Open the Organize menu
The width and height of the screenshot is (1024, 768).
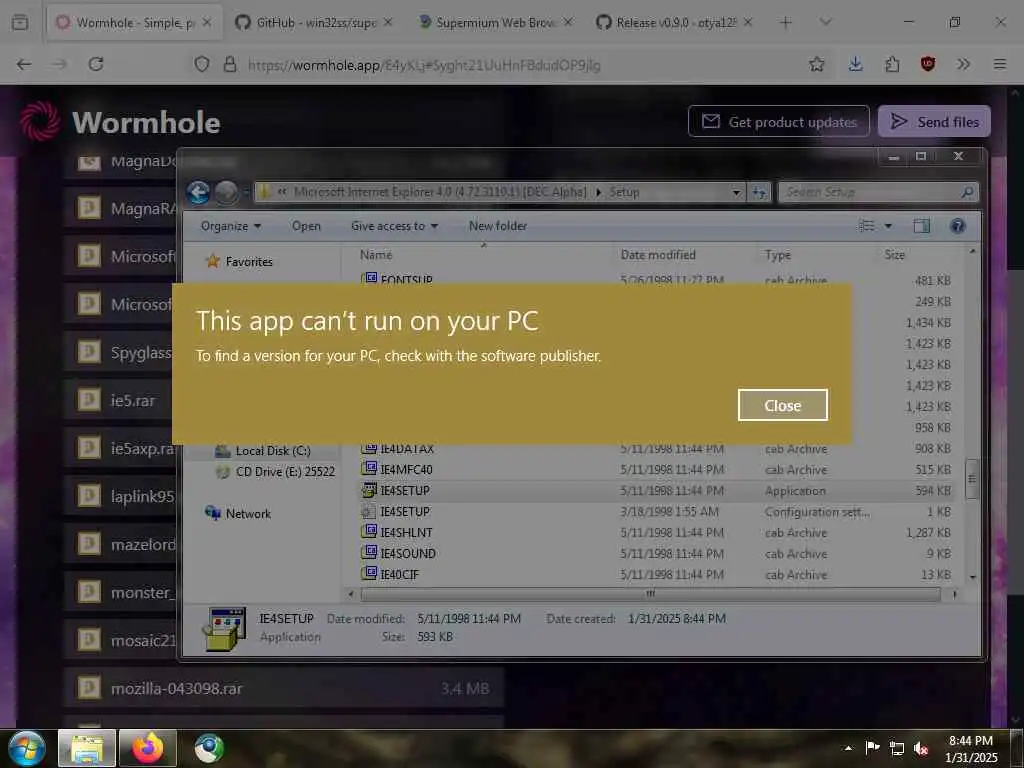pyautogui.click(x=231, y=226)
